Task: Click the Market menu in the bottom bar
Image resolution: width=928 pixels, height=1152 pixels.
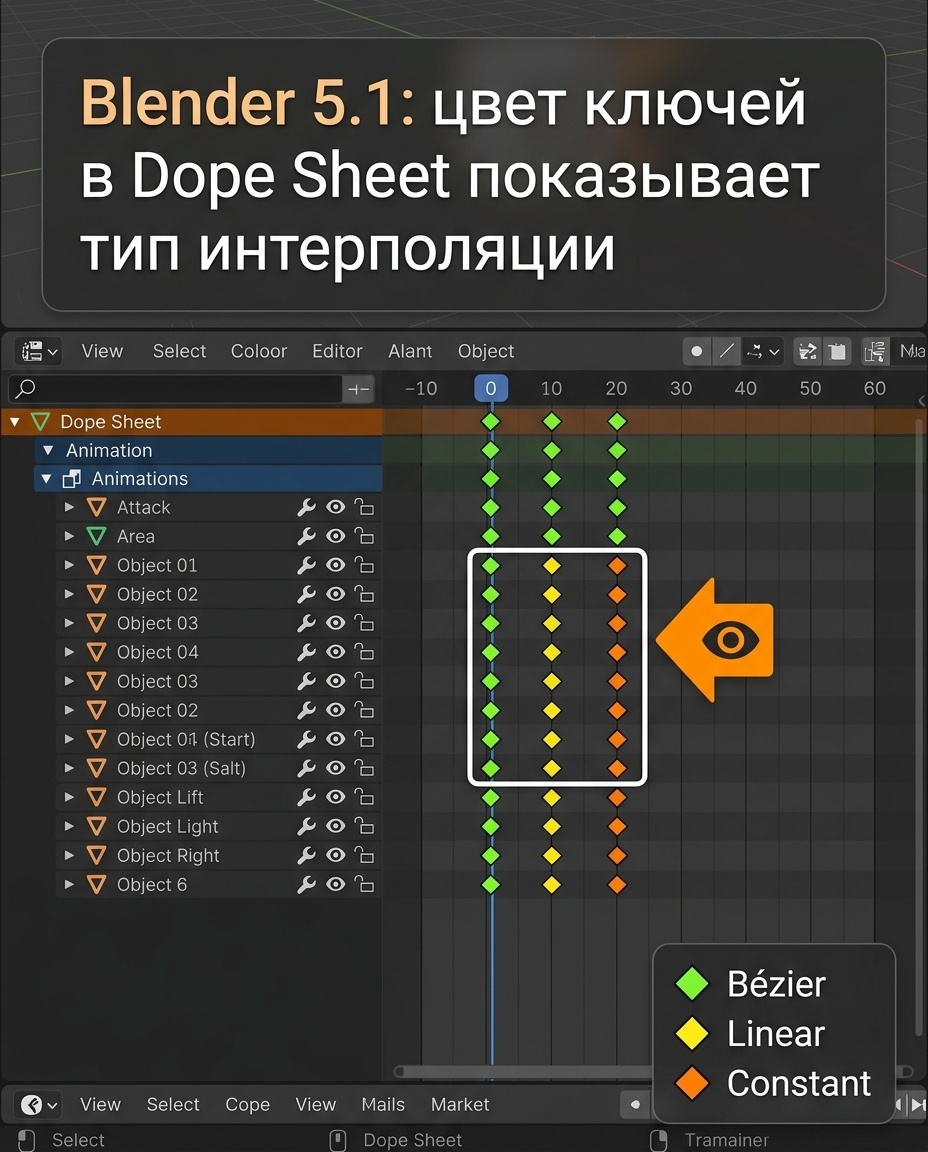Action: (x=459, y=1105)
